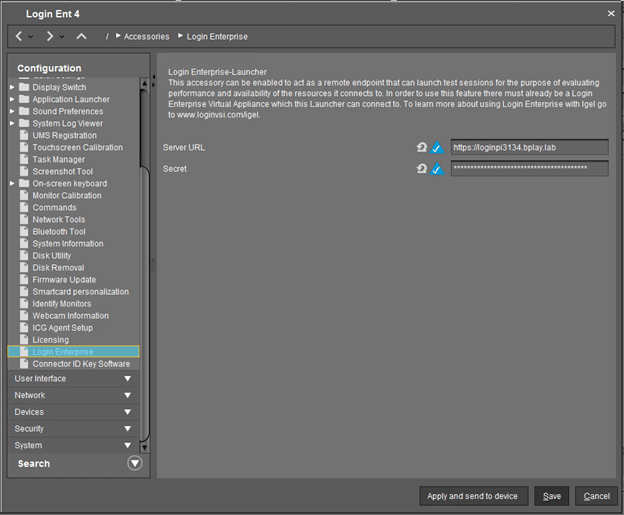Open Monitor Calibration page
This screenshot has height=515, width=624.
click(x=67, y=195)
